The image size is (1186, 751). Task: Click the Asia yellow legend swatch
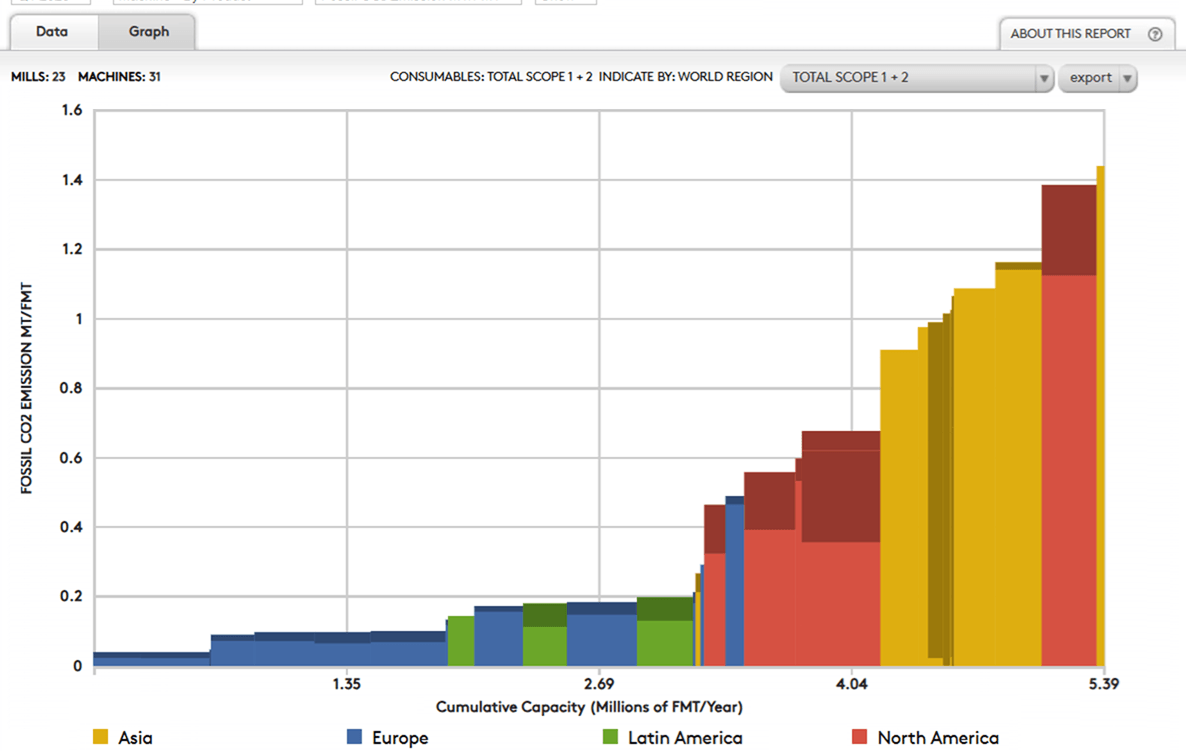(x=100, y=737)
